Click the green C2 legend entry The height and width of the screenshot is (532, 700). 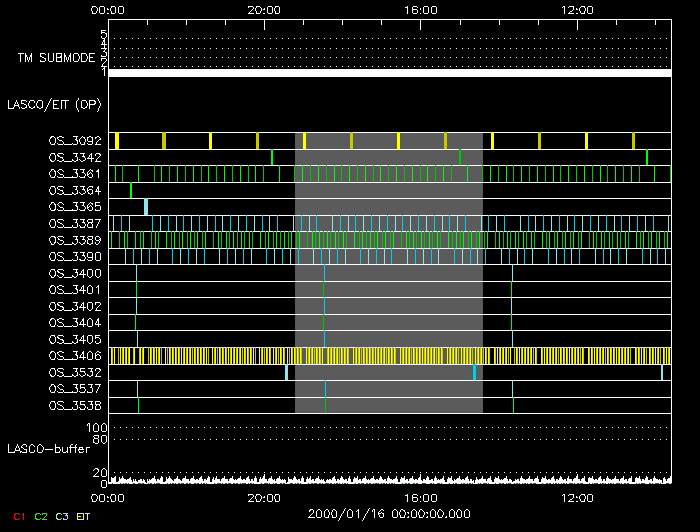coord(40,516)
